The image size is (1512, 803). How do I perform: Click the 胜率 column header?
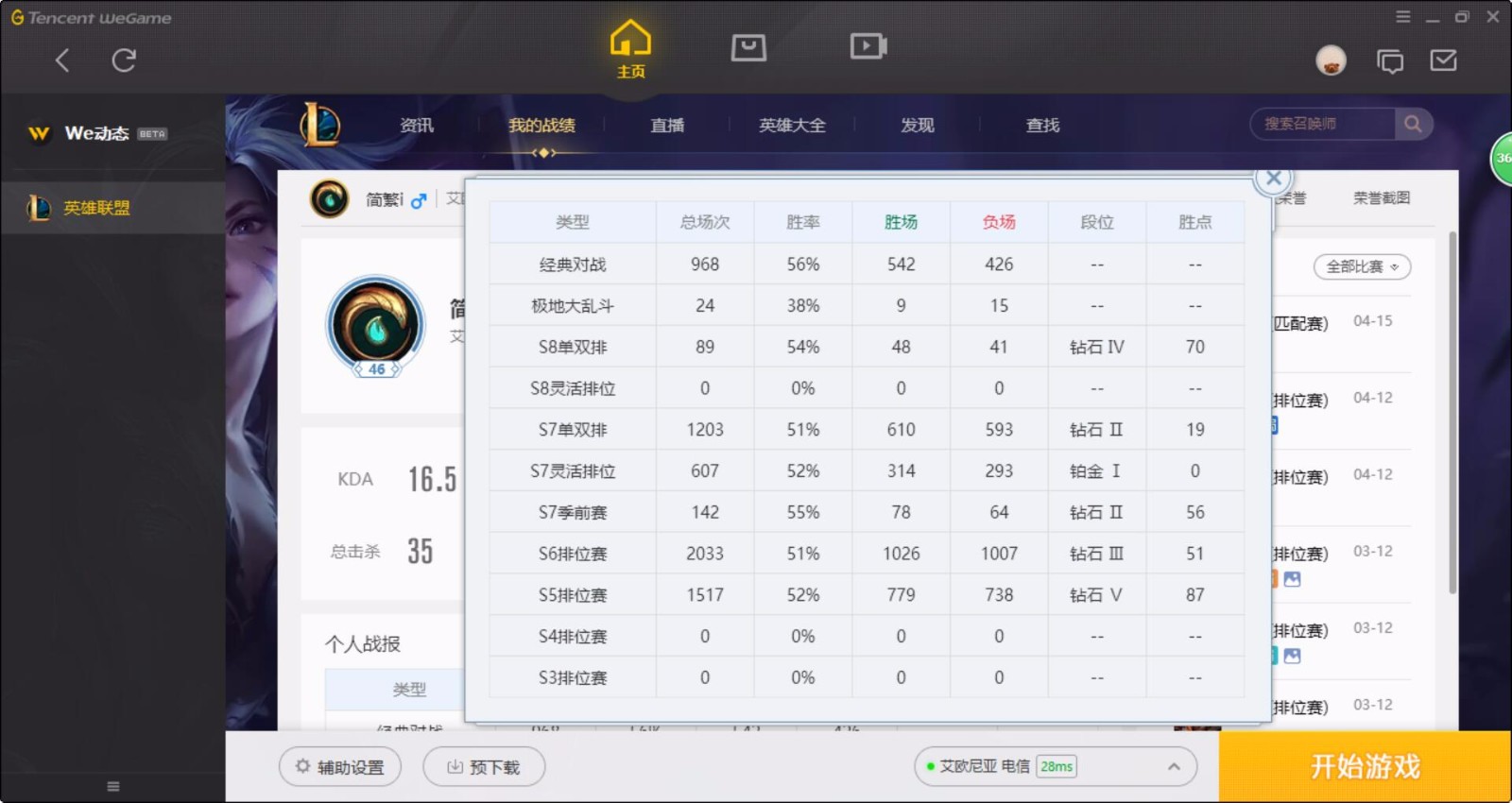point(803,222)
